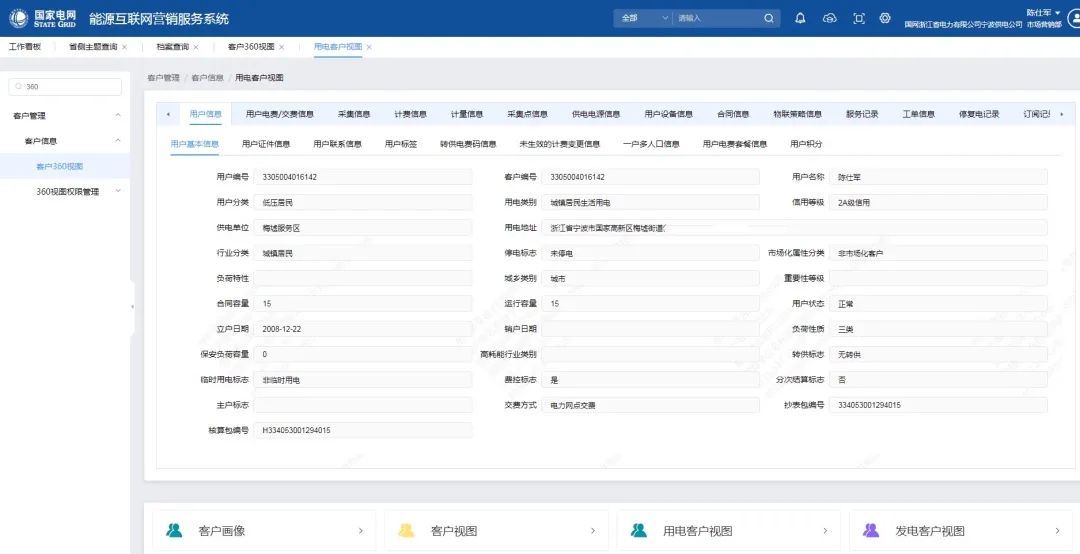Open the 全部 search scope dropdown

point(643,19)
